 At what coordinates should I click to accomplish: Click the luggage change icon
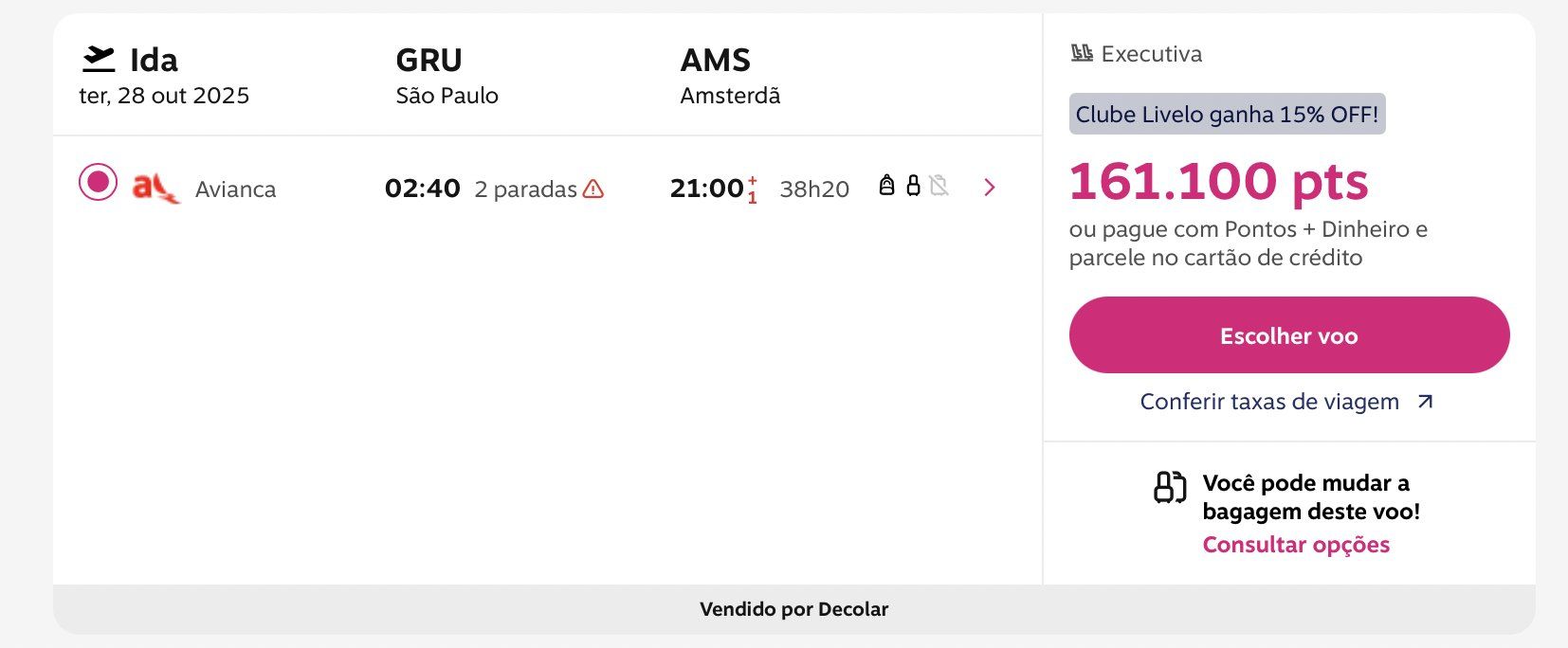click(1170, 487)
